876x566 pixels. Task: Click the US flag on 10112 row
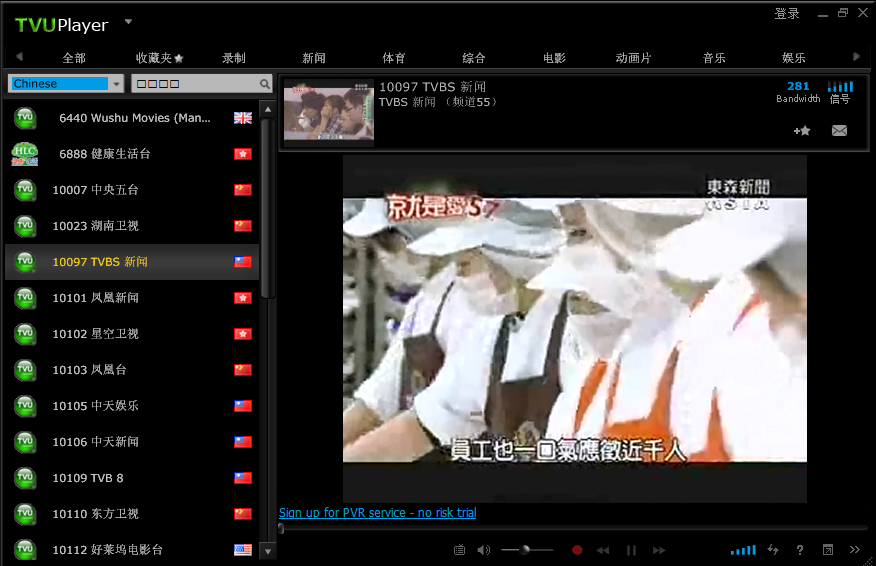[x=242, y=550]
